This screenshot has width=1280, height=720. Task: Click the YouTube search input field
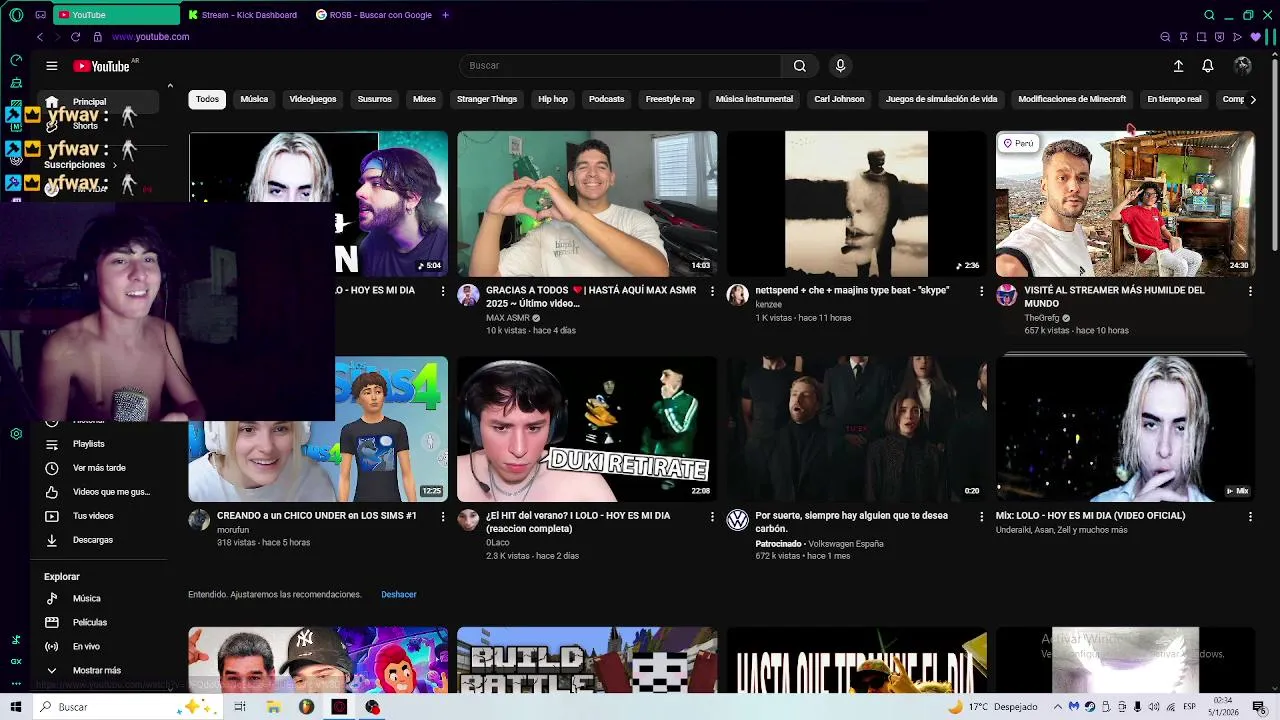[620, 66]
